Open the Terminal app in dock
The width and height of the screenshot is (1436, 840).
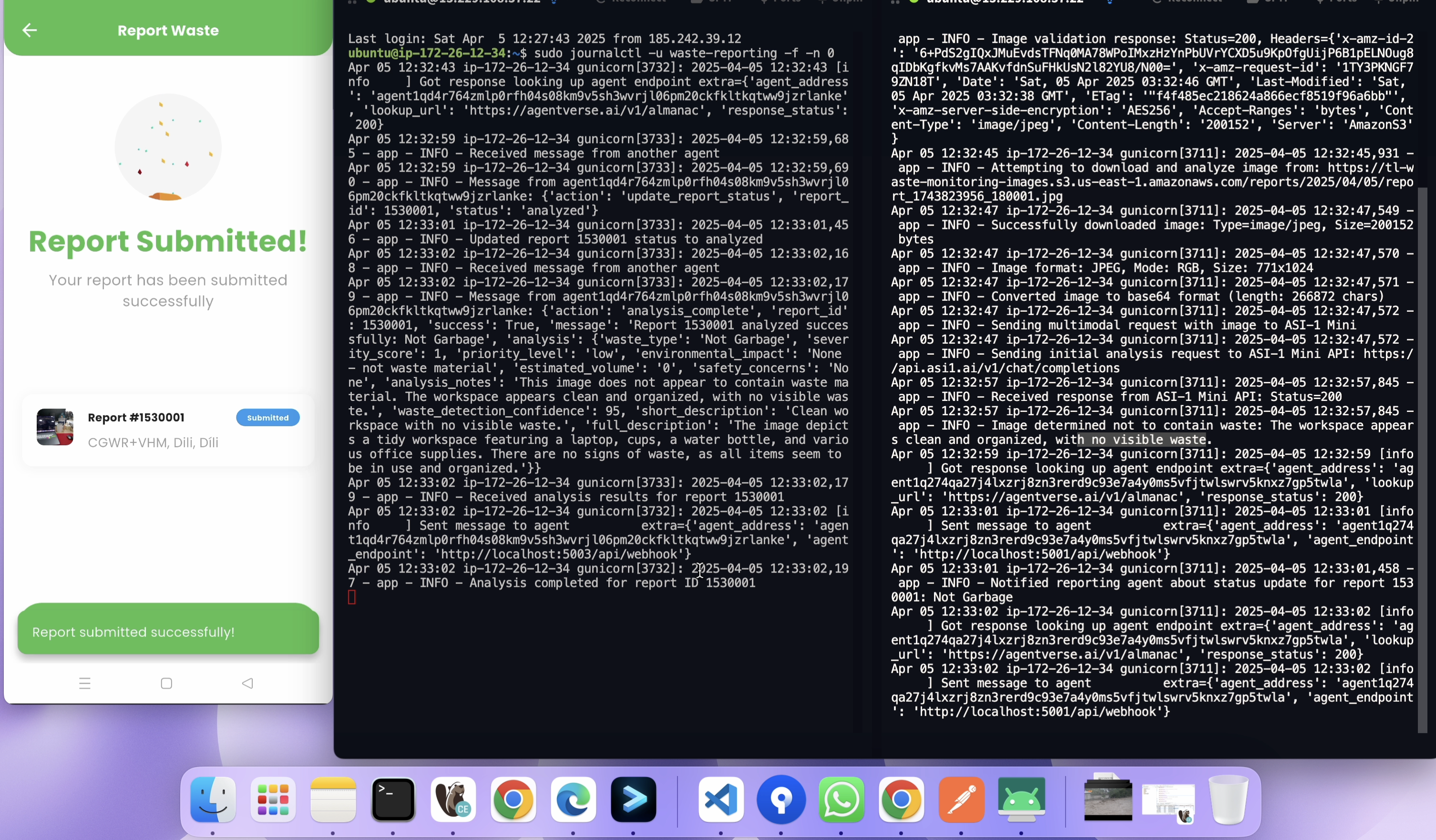coord(393,799)
